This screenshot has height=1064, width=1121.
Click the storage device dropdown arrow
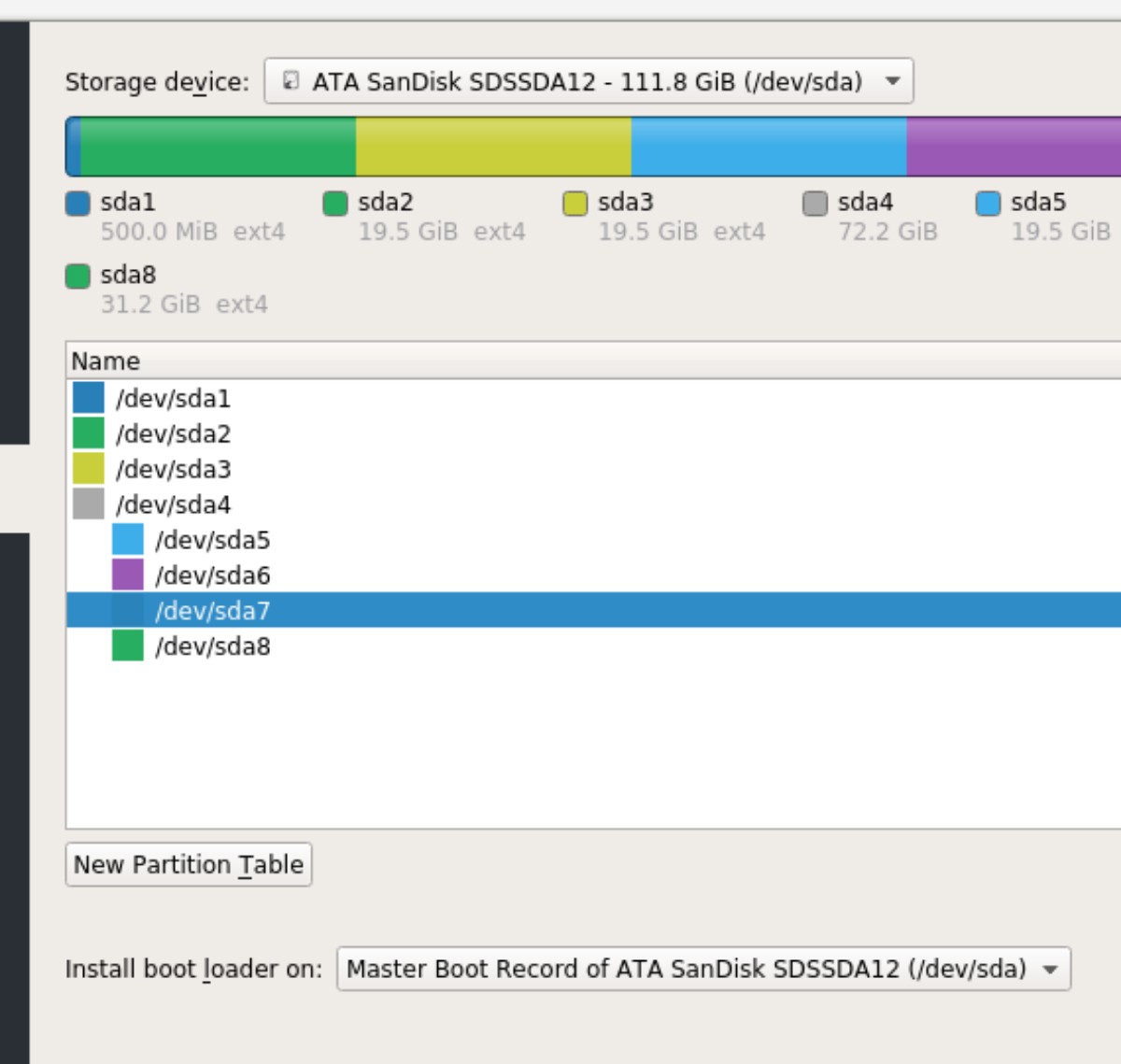[890, 81]
